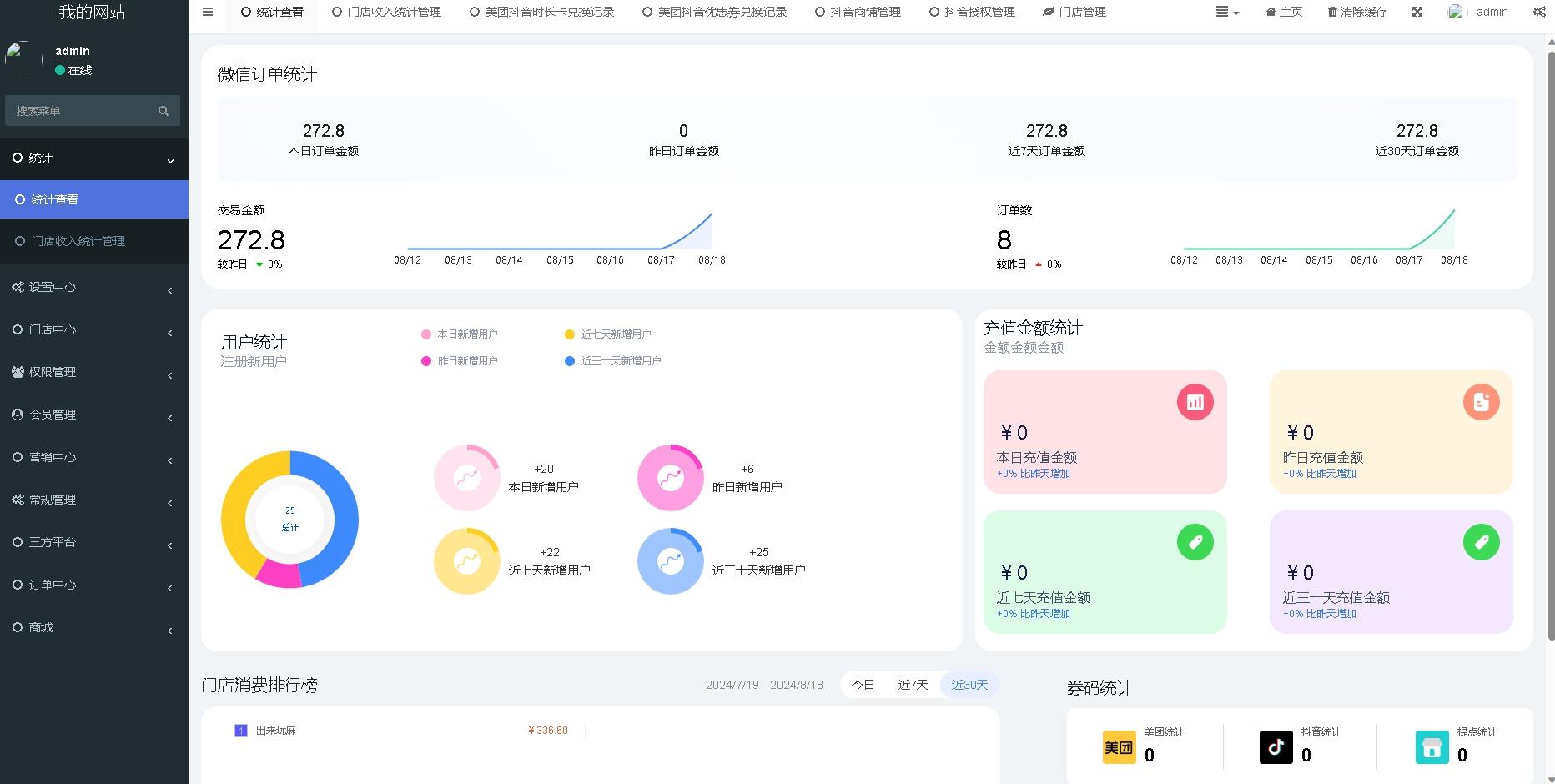This screenshot has width=1555, height=784.
Task: Click the Douyin TikTok statistics icon
Action: point(1276,747)
